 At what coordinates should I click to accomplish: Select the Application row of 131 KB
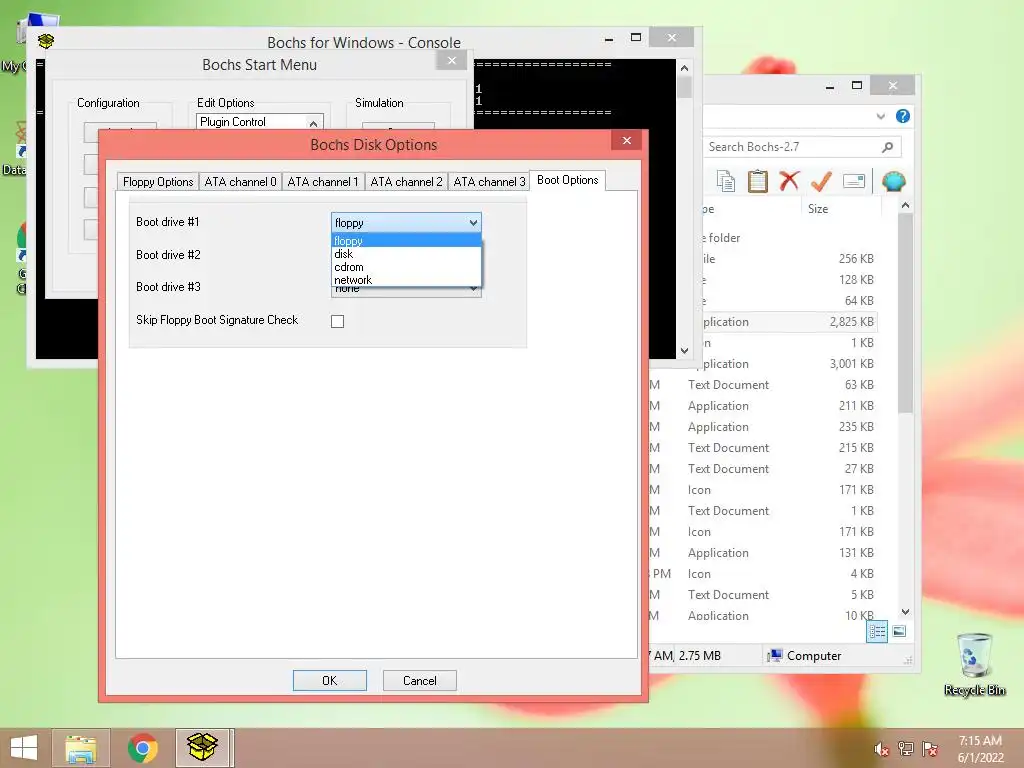tap(763, 552)
